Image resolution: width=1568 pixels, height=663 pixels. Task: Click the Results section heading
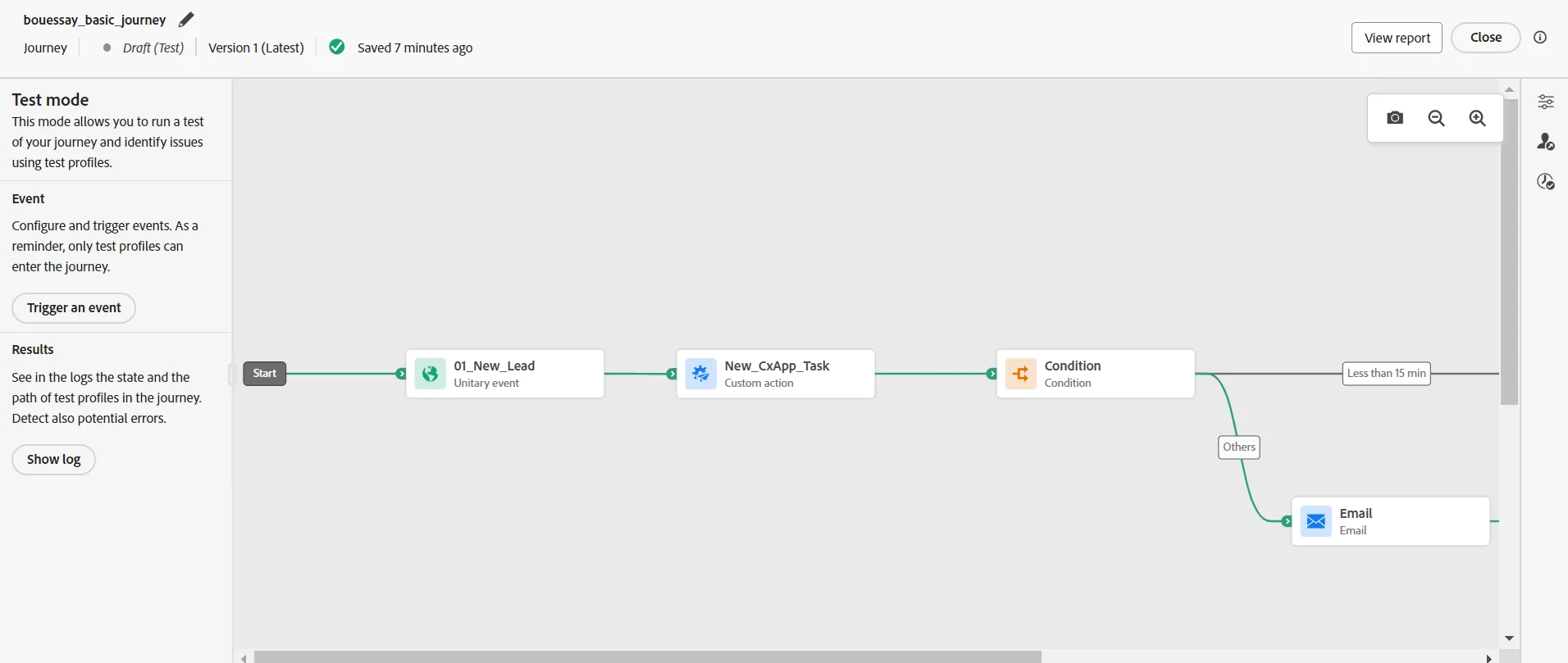33,350
